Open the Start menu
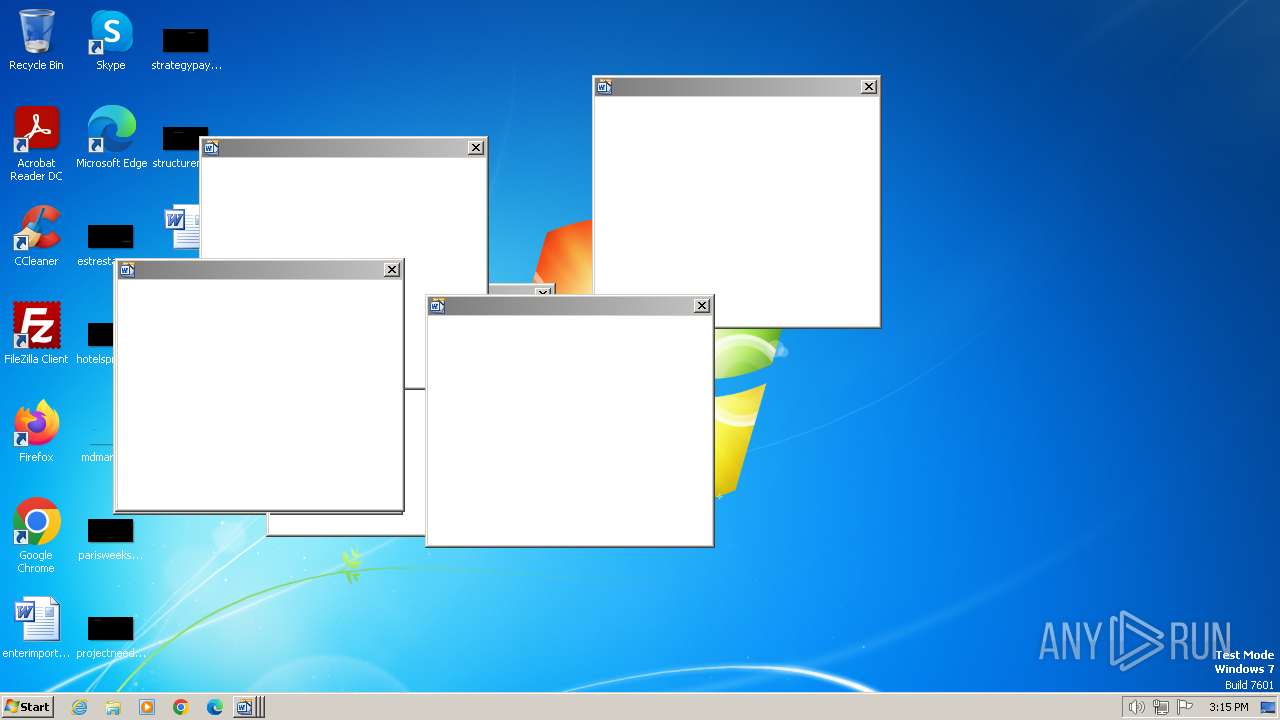 [27, 707]
